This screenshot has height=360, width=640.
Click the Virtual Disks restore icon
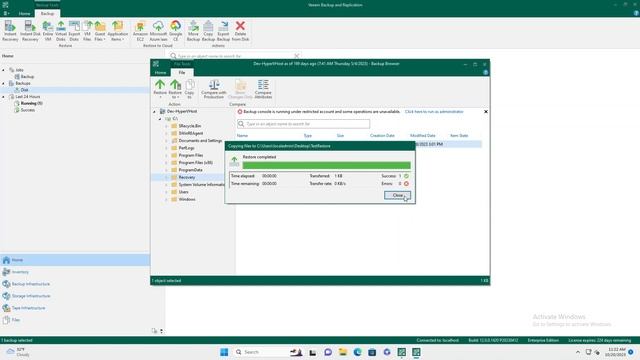coord(61,31)
